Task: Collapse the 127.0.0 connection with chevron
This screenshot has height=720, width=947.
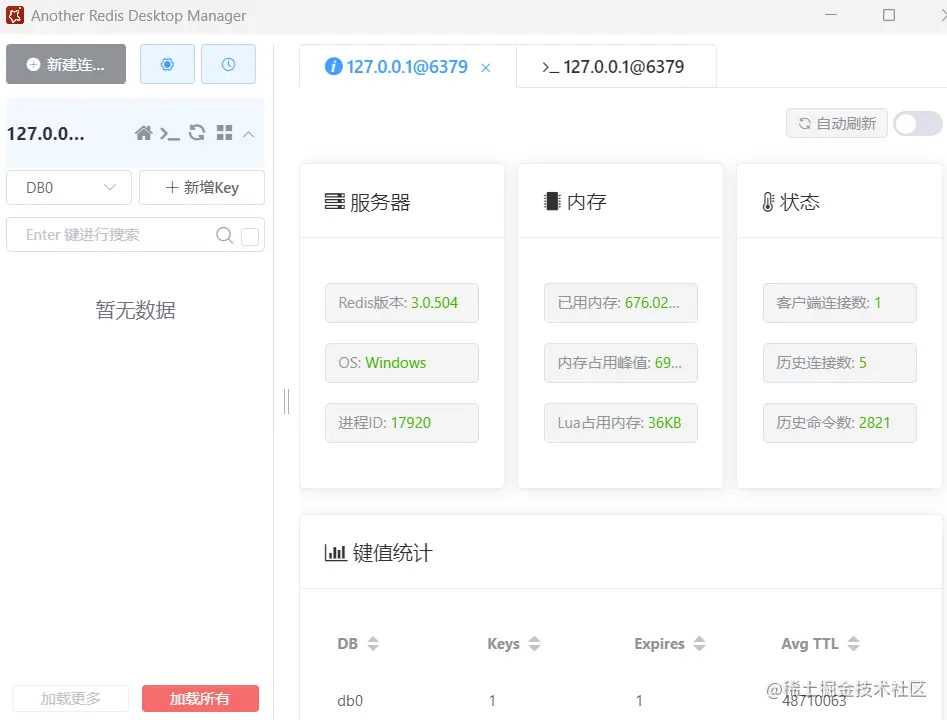Action: tap(249, 134)
